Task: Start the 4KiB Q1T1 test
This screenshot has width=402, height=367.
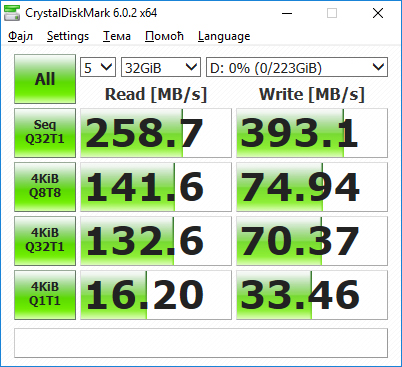Action: point(45,295)
